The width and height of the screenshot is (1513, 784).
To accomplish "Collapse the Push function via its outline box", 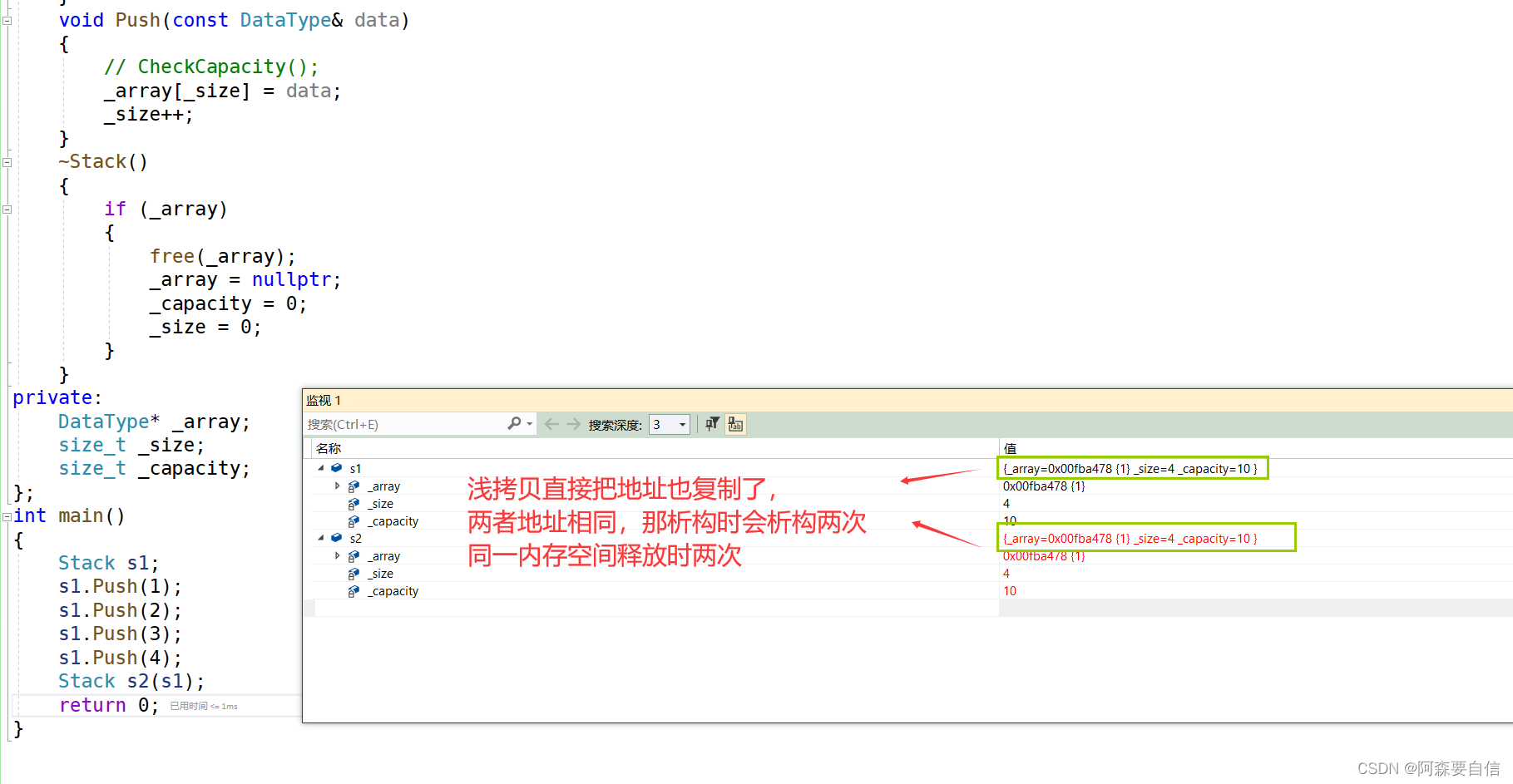I will click(x=7, y=21).
